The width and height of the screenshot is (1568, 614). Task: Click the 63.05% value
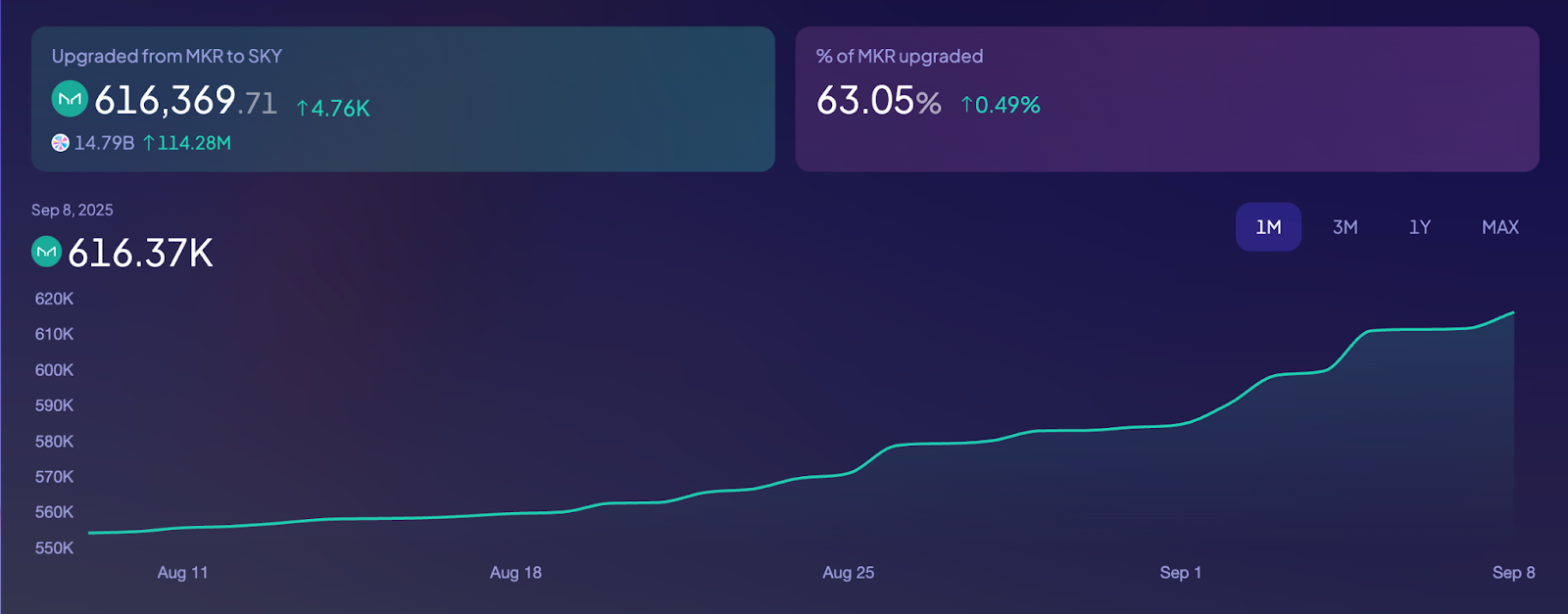878,101
